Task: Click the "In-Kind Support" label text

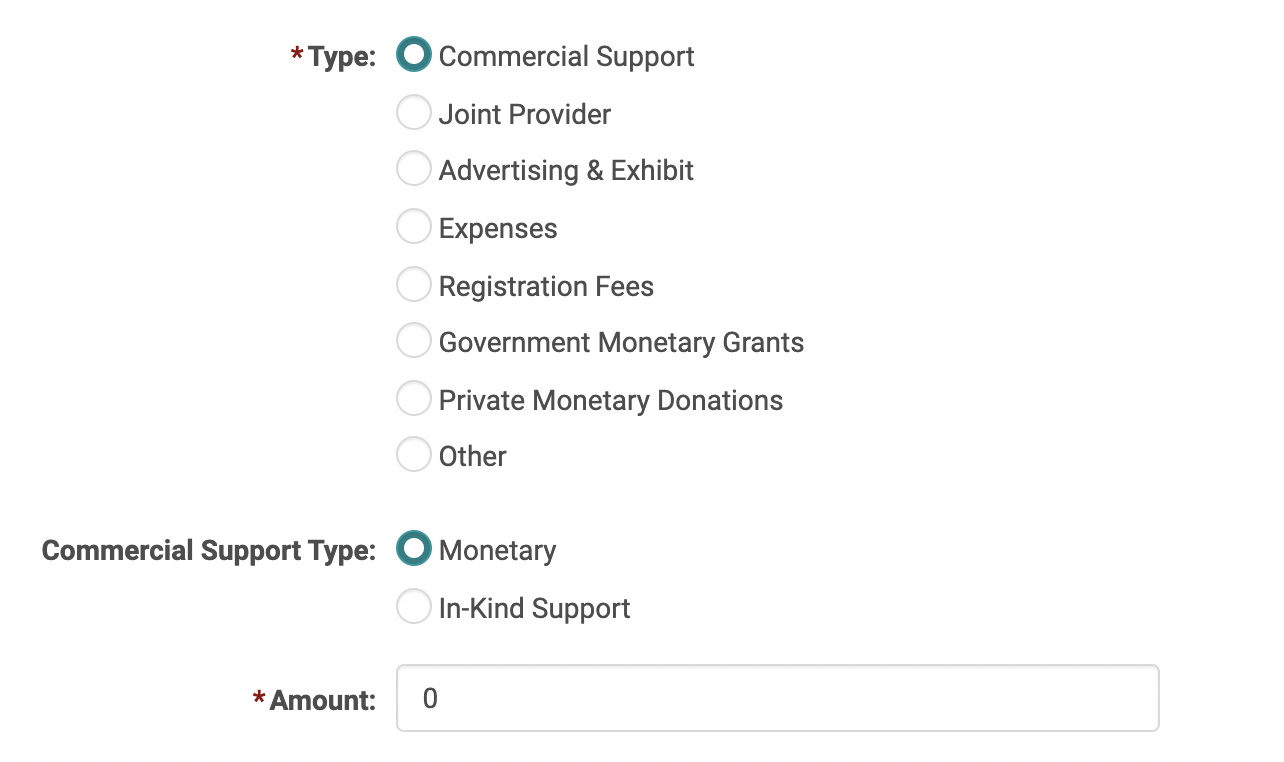Action: tap(534, 609)
